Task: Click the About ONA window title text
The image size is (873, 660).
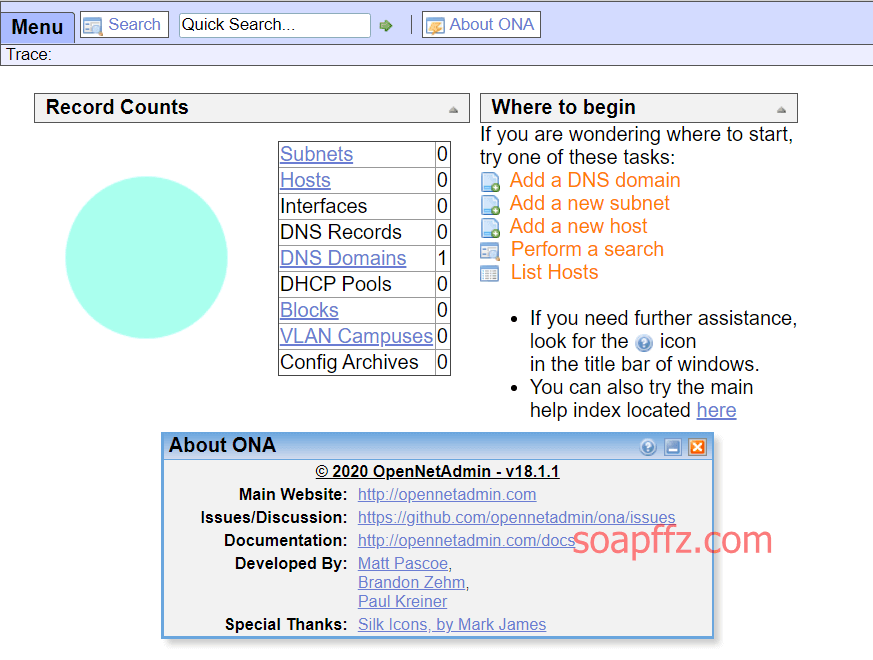Action: point(222,446)
